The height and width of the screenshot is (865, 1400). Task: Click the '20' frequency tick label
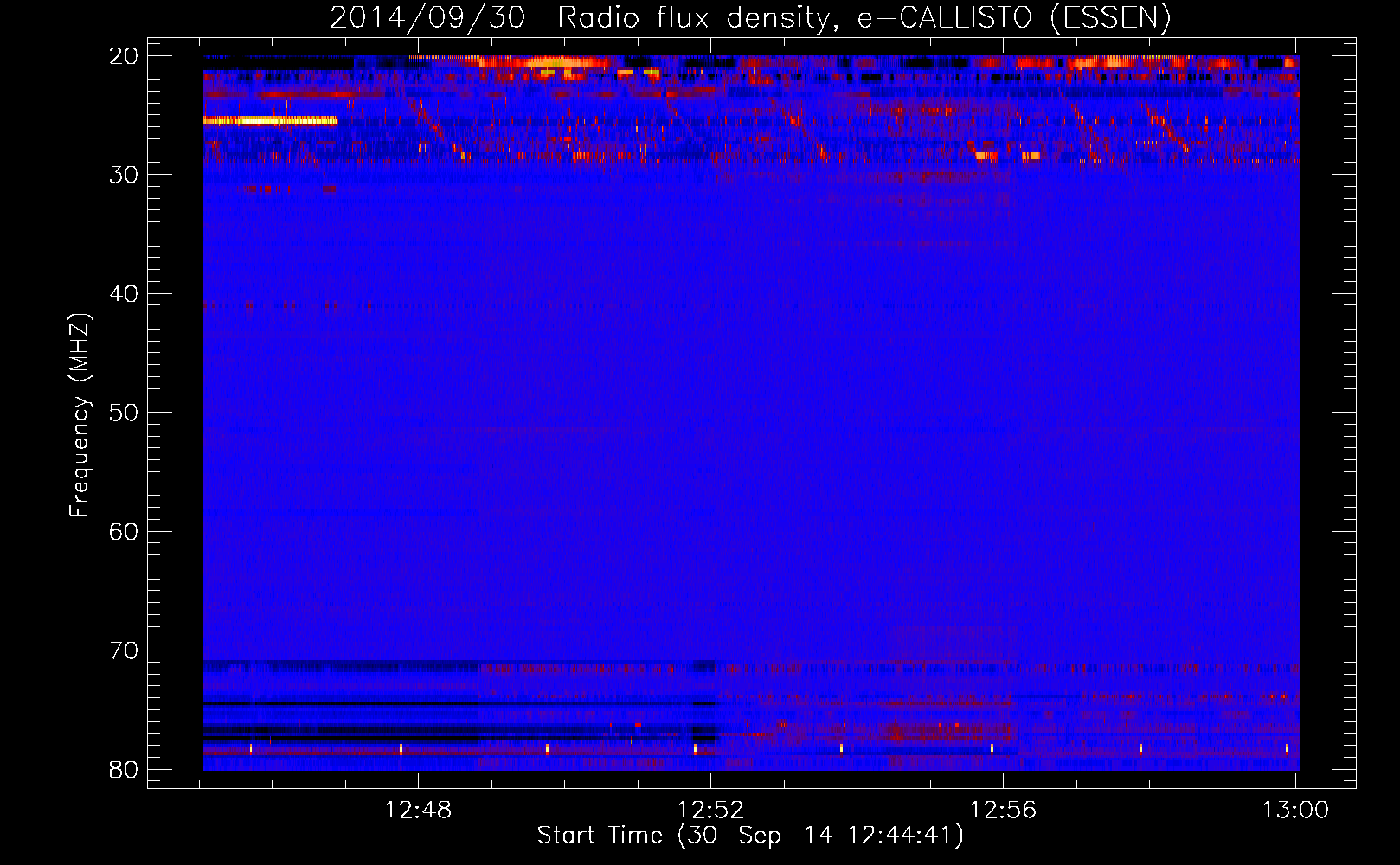[x=125, y=56]
